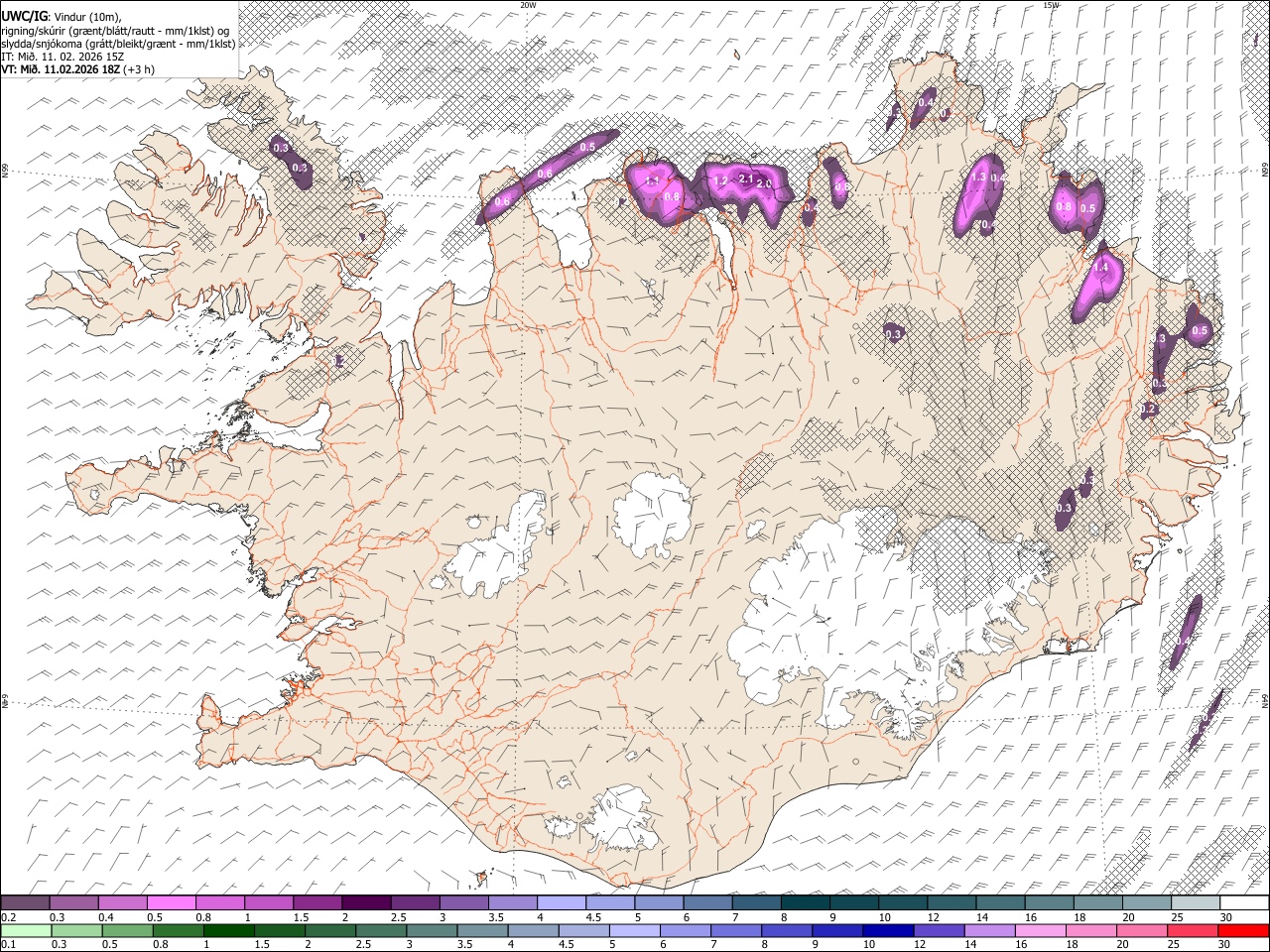Screen dimensions: 1270x952
Task: Pick the dark teal 8 swatch in upper legend
Action: [805, 902]
